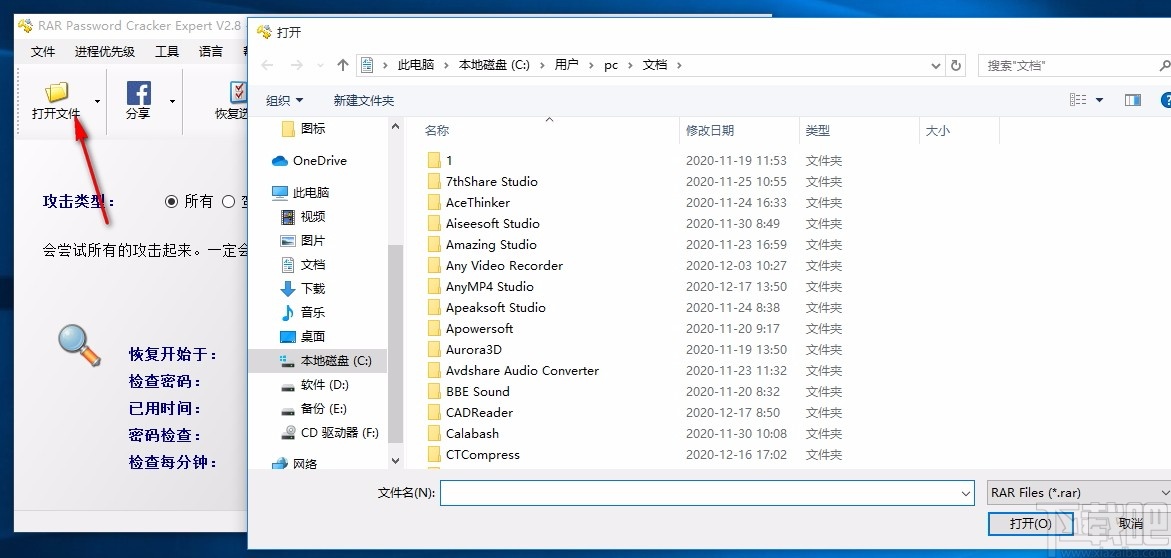Select the Apowersoft folder
This screenshot has width=1171, height=558.
(x=470, y=329)
